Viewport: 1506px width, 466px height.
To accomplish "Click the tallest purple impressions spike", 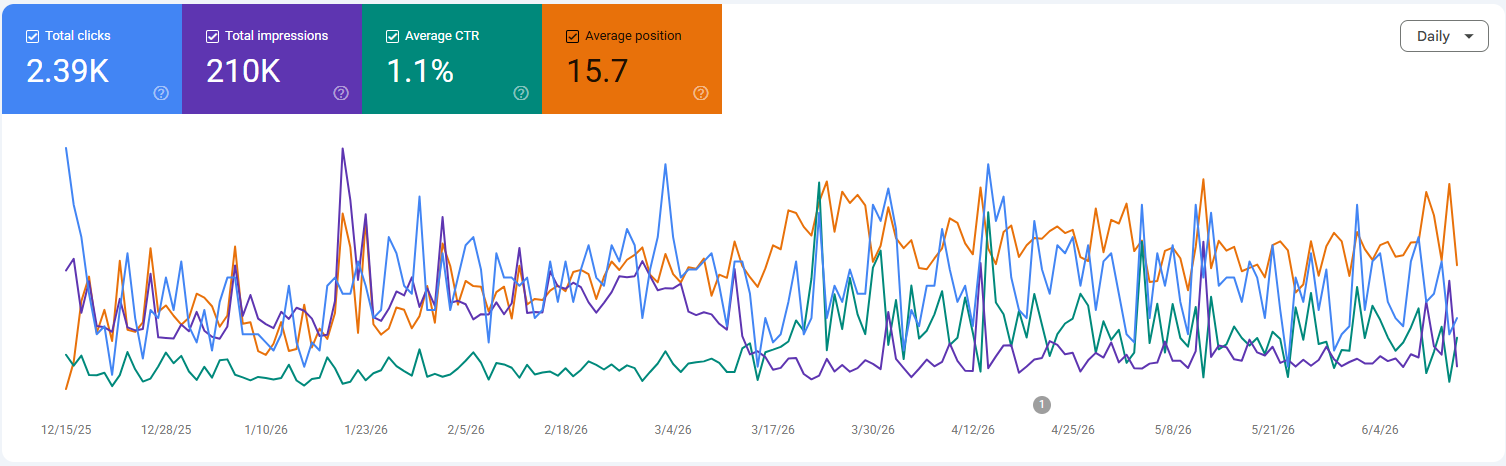I will coord(343,150).
